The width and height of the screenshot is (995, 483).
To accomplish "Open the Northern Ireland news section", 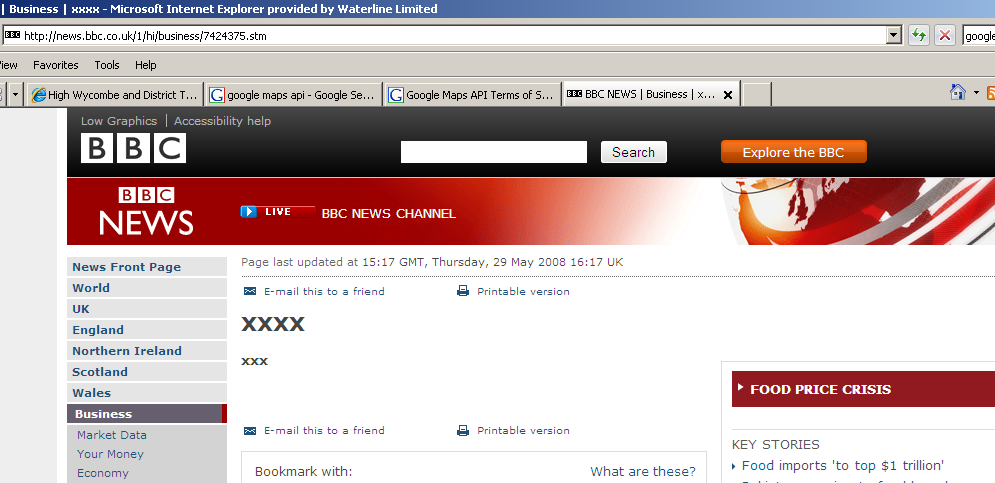I will tap(127, 351).
